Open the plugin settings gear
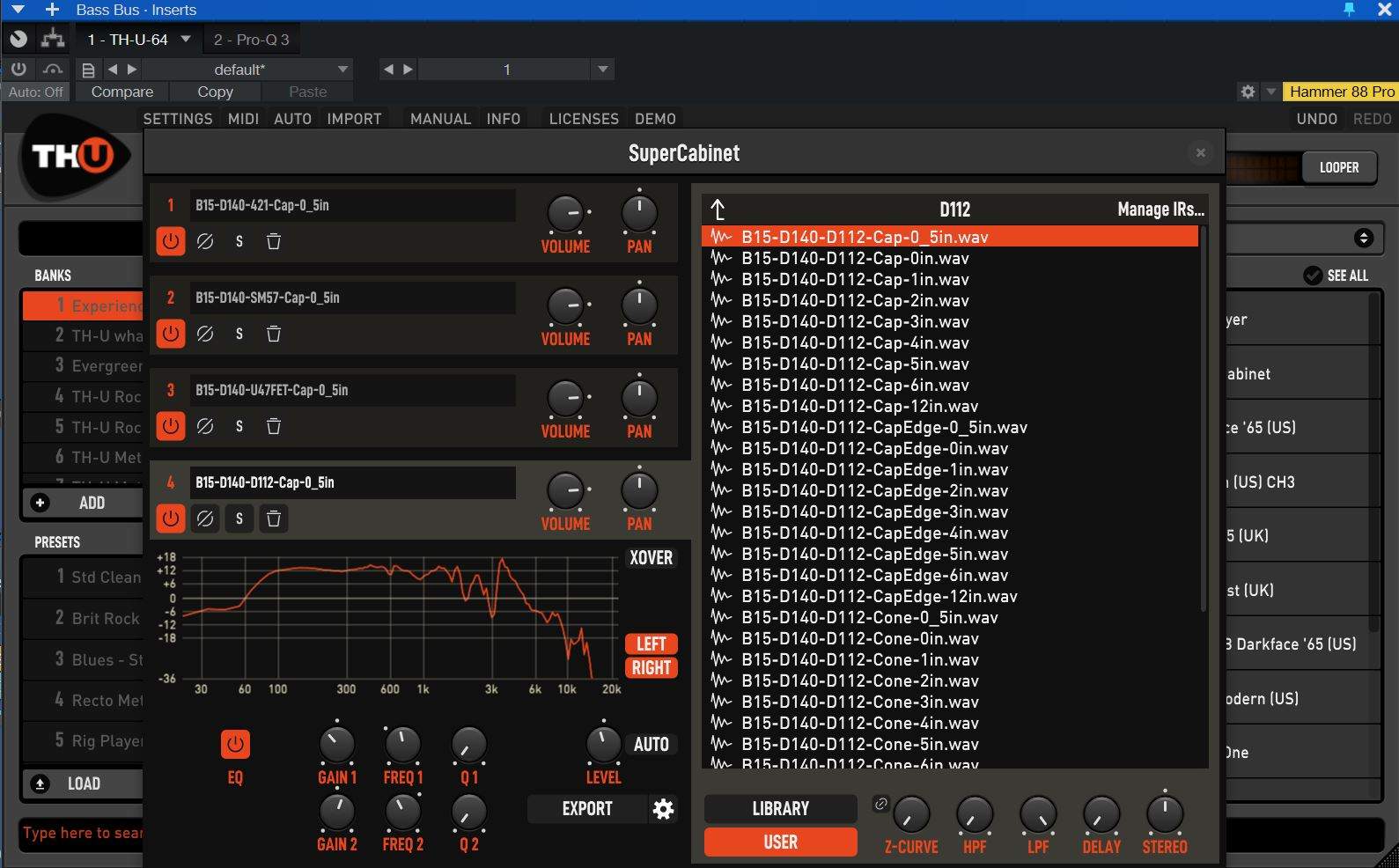 [x=1248, y=92]
